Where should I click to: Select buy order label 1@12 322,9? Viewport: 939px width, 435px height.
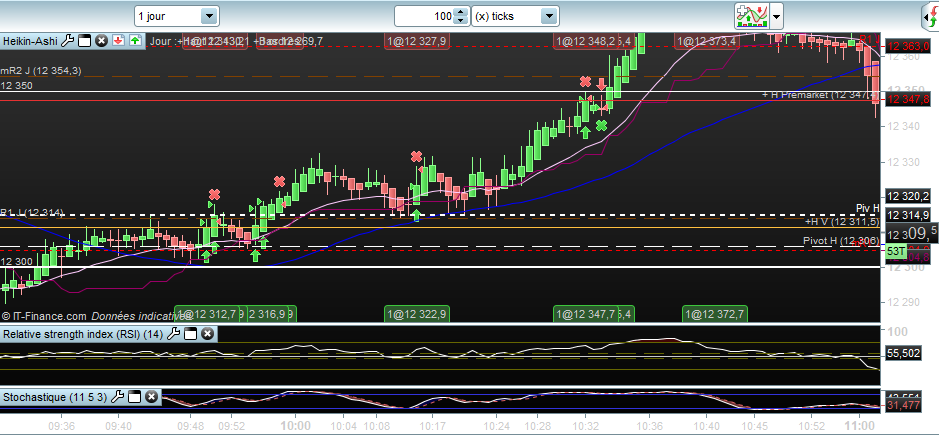tap(417, 314)
